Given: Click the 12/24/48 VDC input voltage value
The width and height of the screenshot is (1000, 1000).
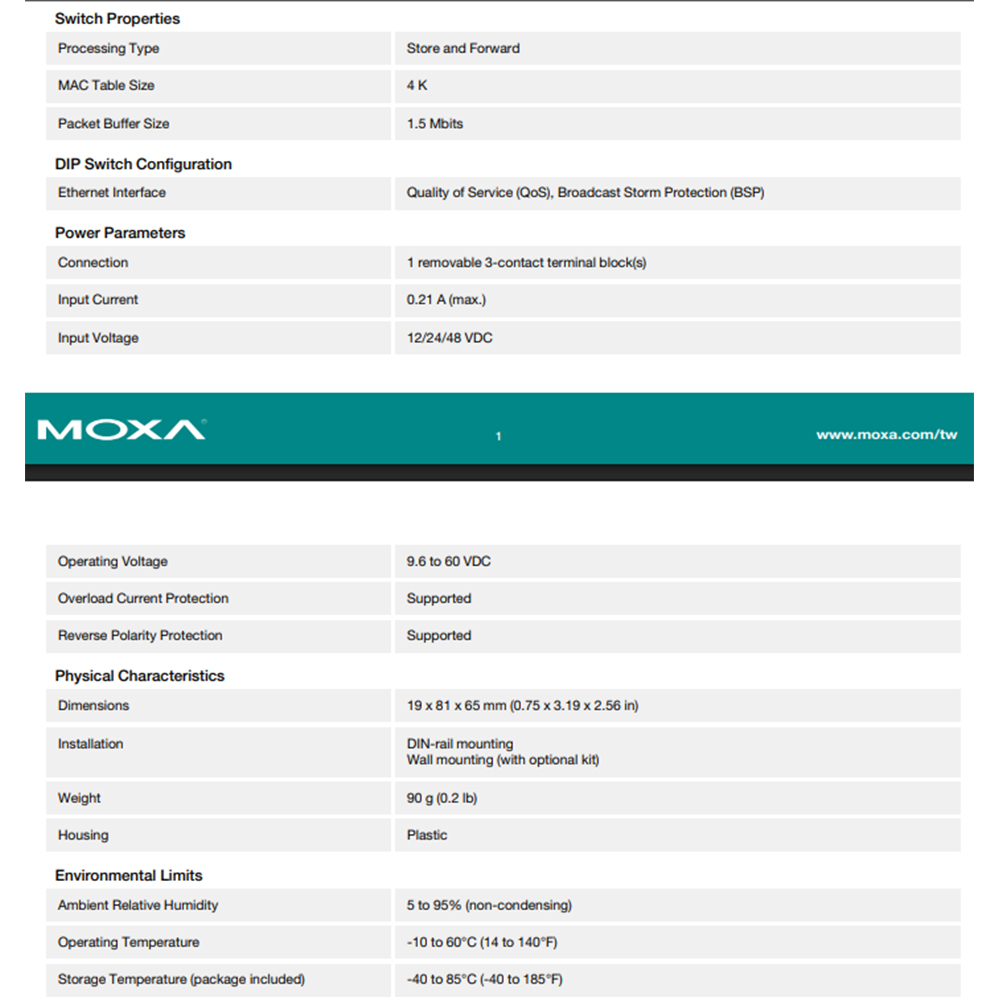Looking at the screenshot, I should [x=449, y=338].
